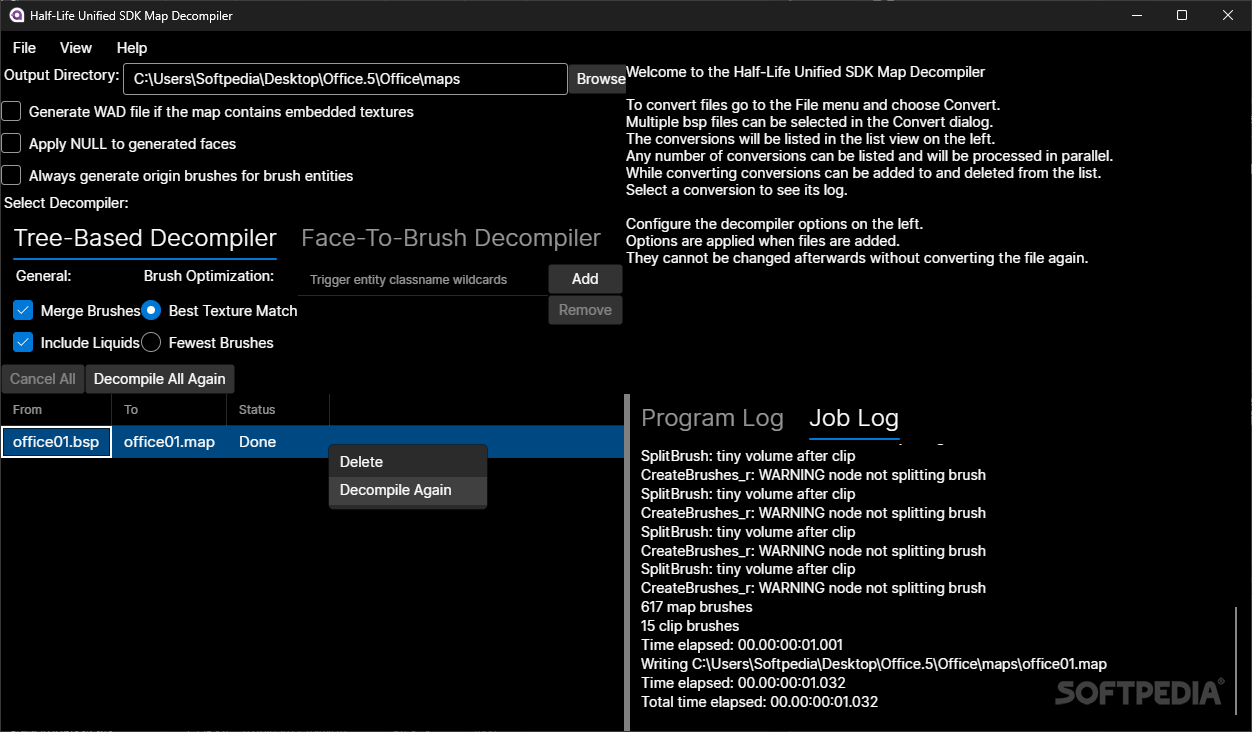Enable Generate WAD file checkbox
1252x732 pixels.
(11, 111)
